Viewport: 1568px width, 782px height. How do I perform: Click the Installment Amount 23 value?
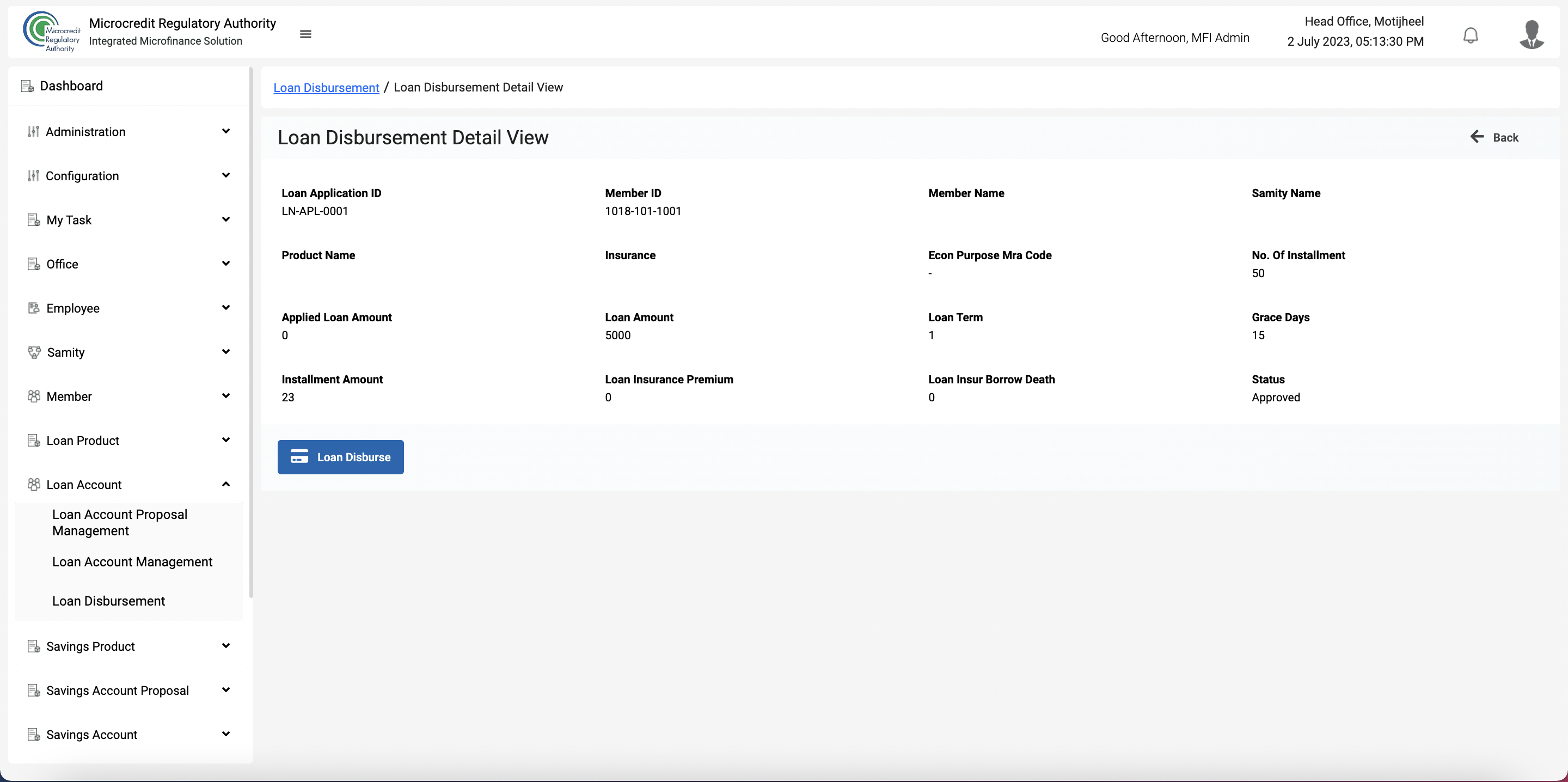click(x=287, y=398)
